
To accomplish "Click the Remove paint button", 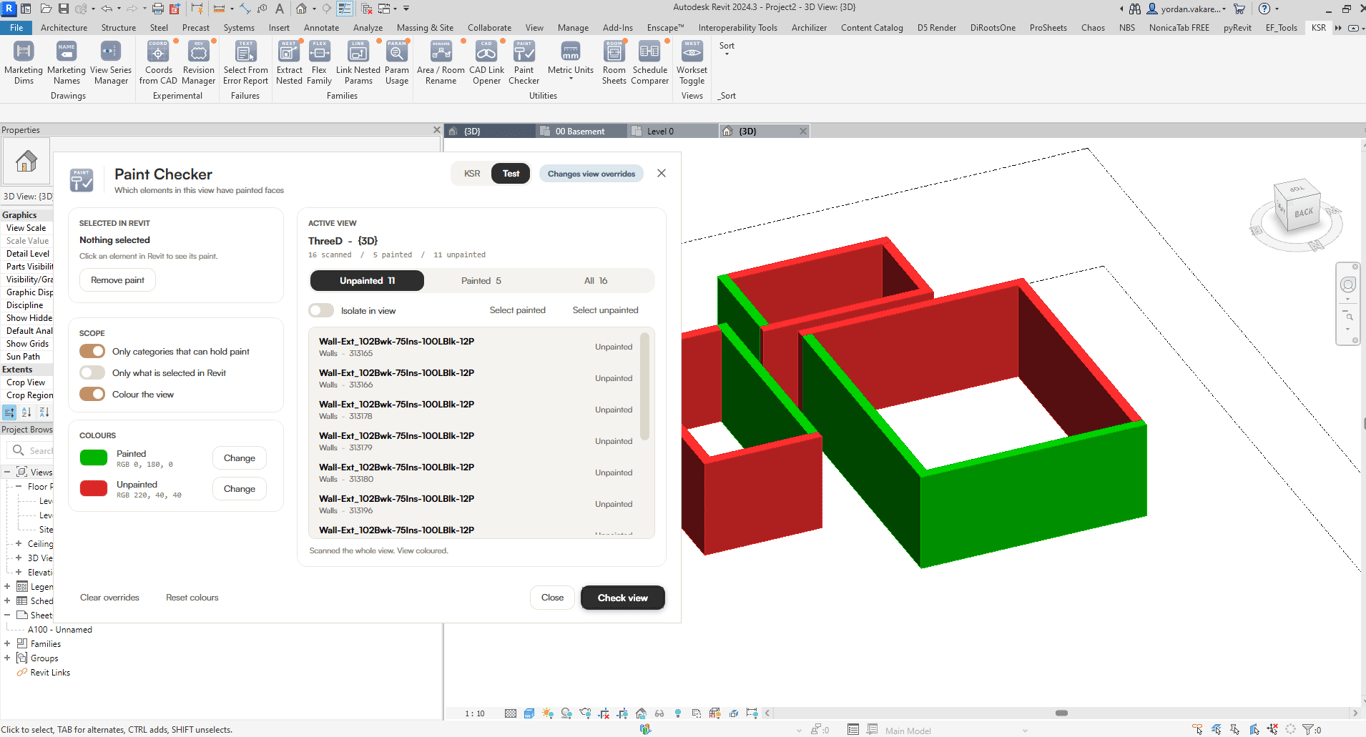I will [x=118, y=280].
